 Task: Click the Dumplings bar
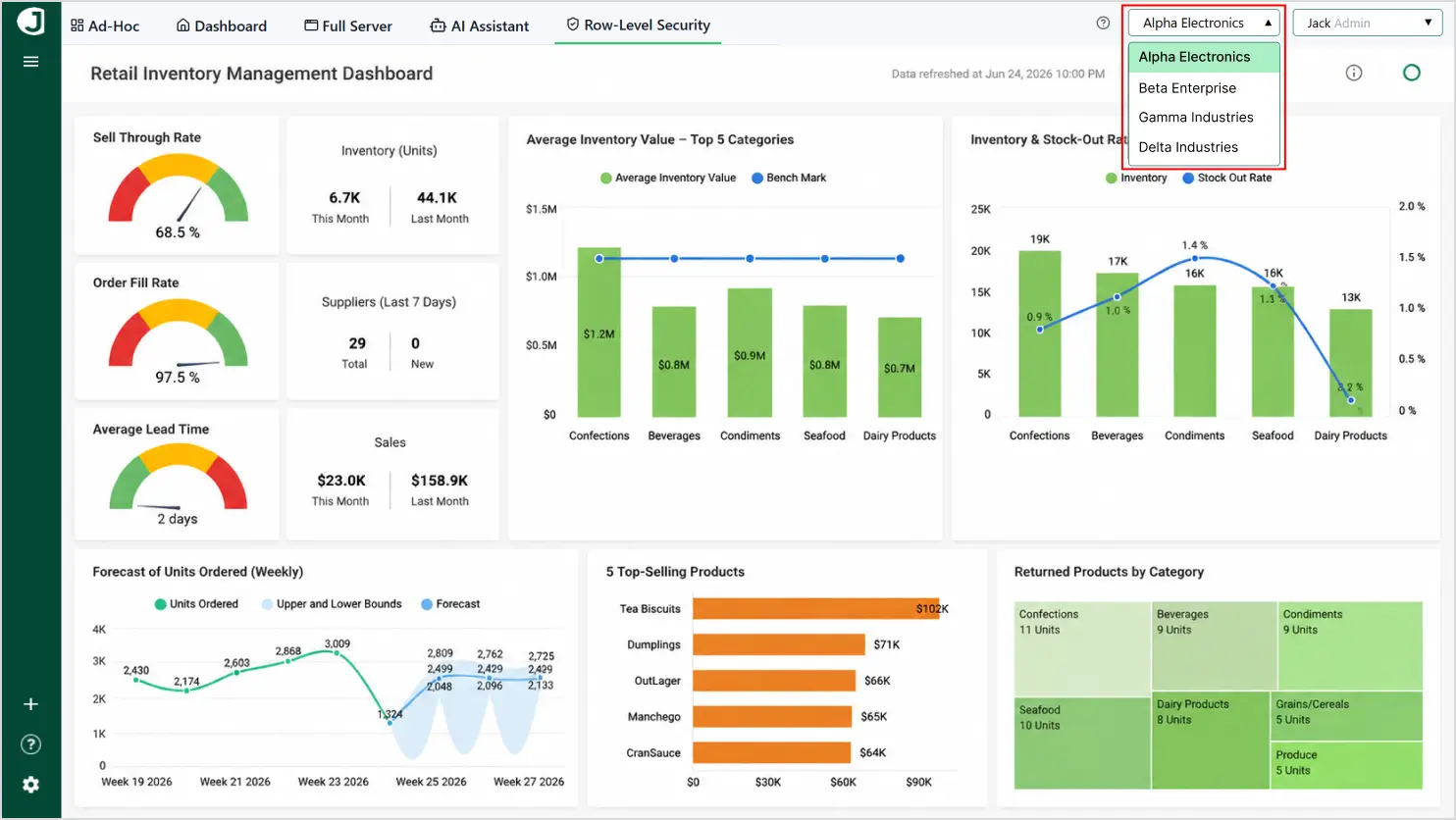779,644
